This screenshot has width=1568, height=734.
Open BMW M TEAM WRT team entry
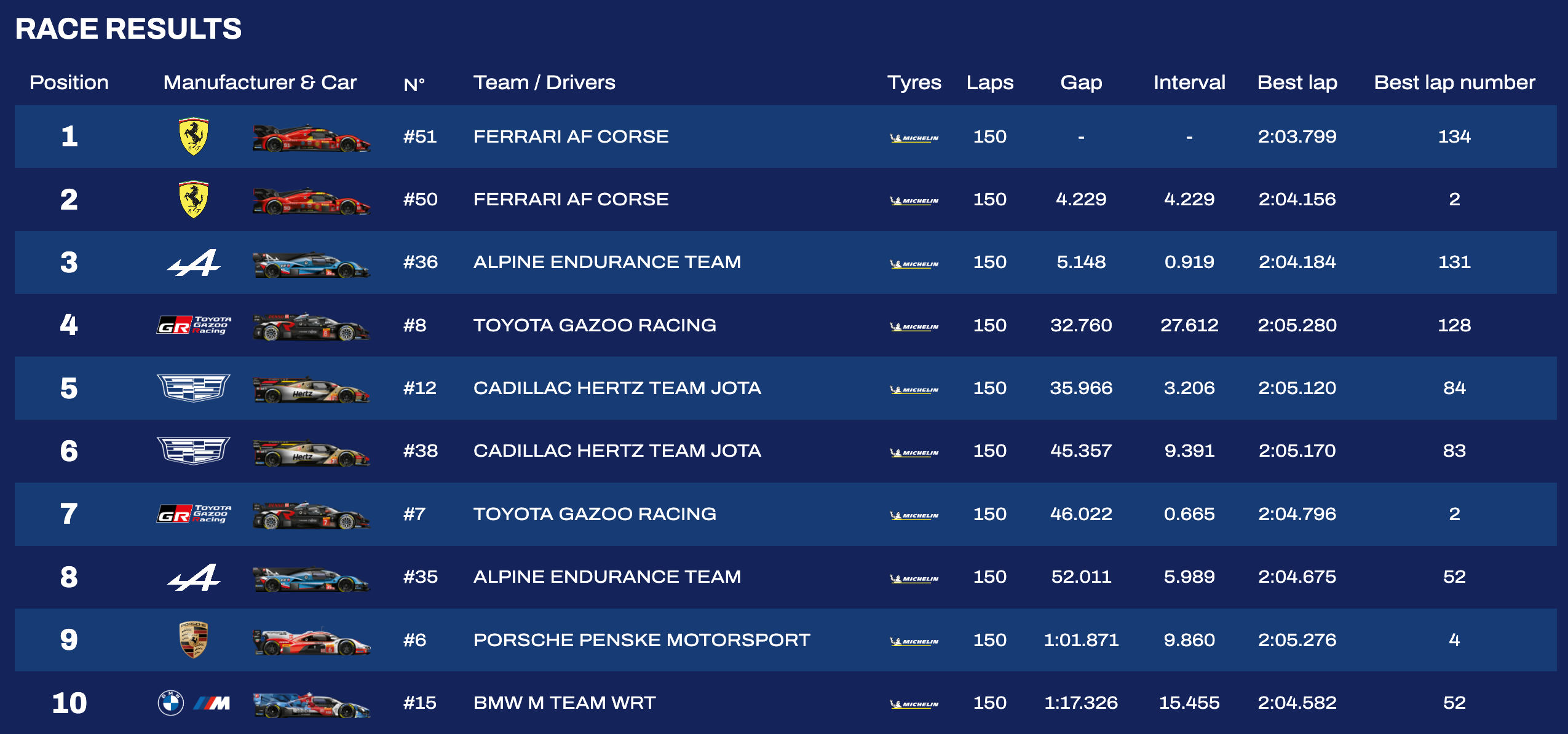coord(564,703)
